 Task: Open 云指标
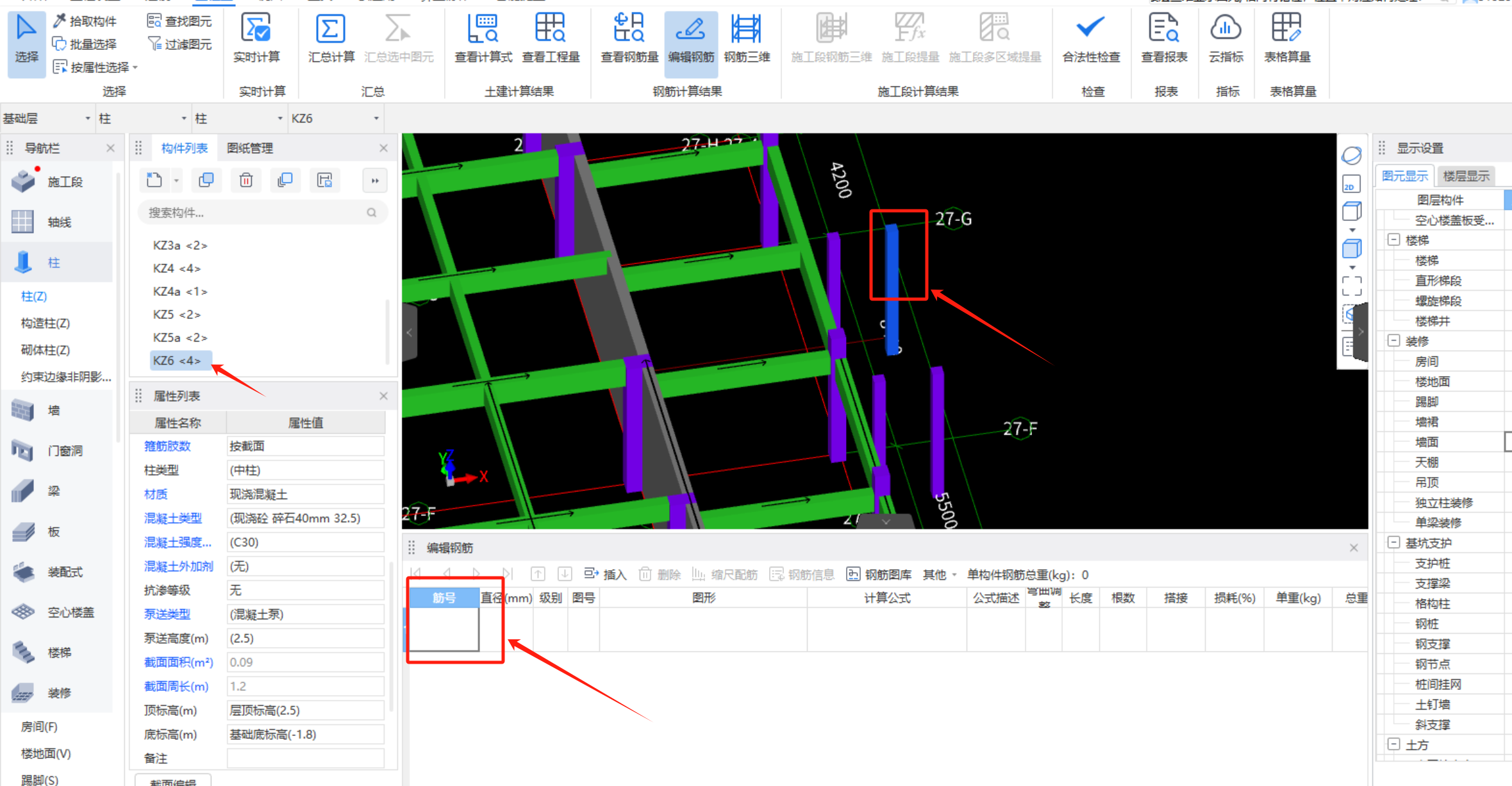click(1225, 40)
